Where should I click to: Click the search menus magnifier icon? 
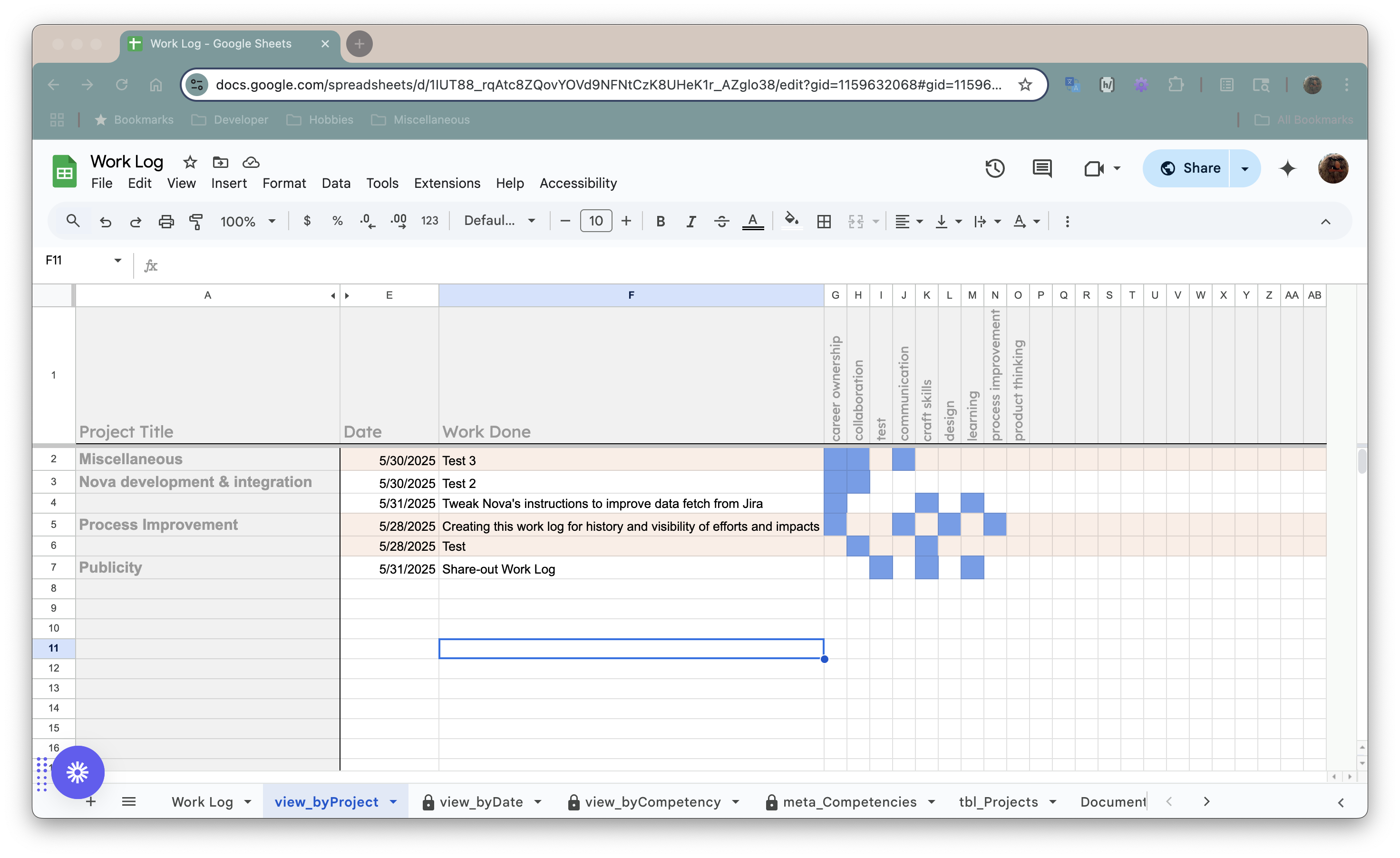click(72, 221)
